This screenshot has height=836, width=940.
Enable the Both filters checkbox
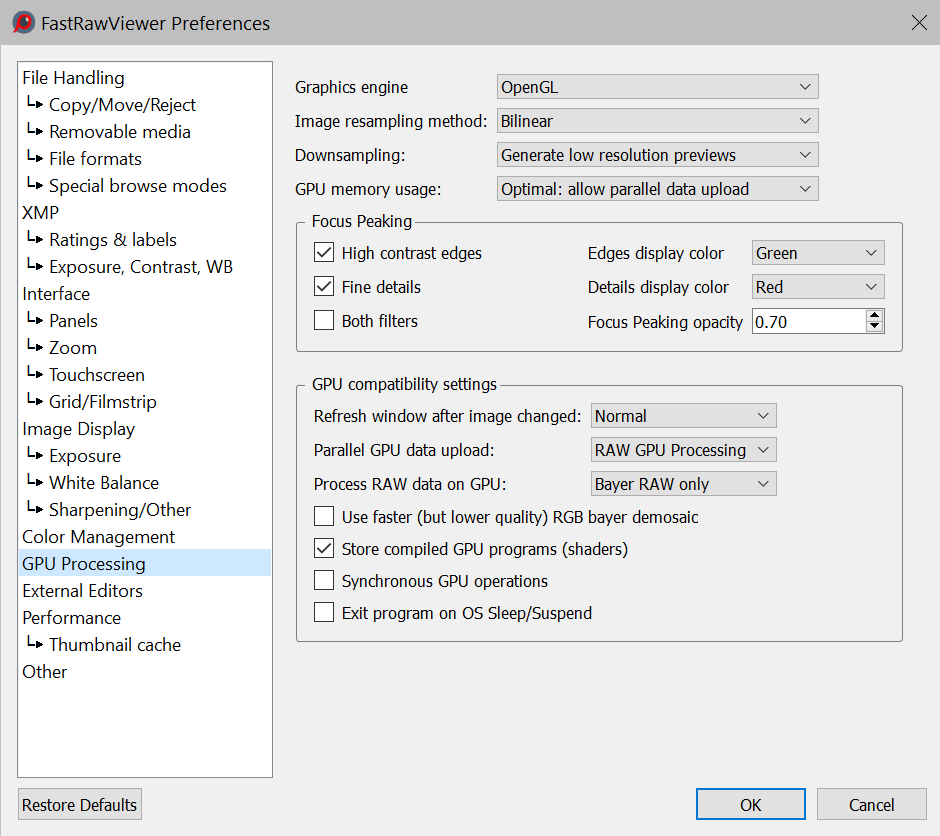click(x=324, y=321)
